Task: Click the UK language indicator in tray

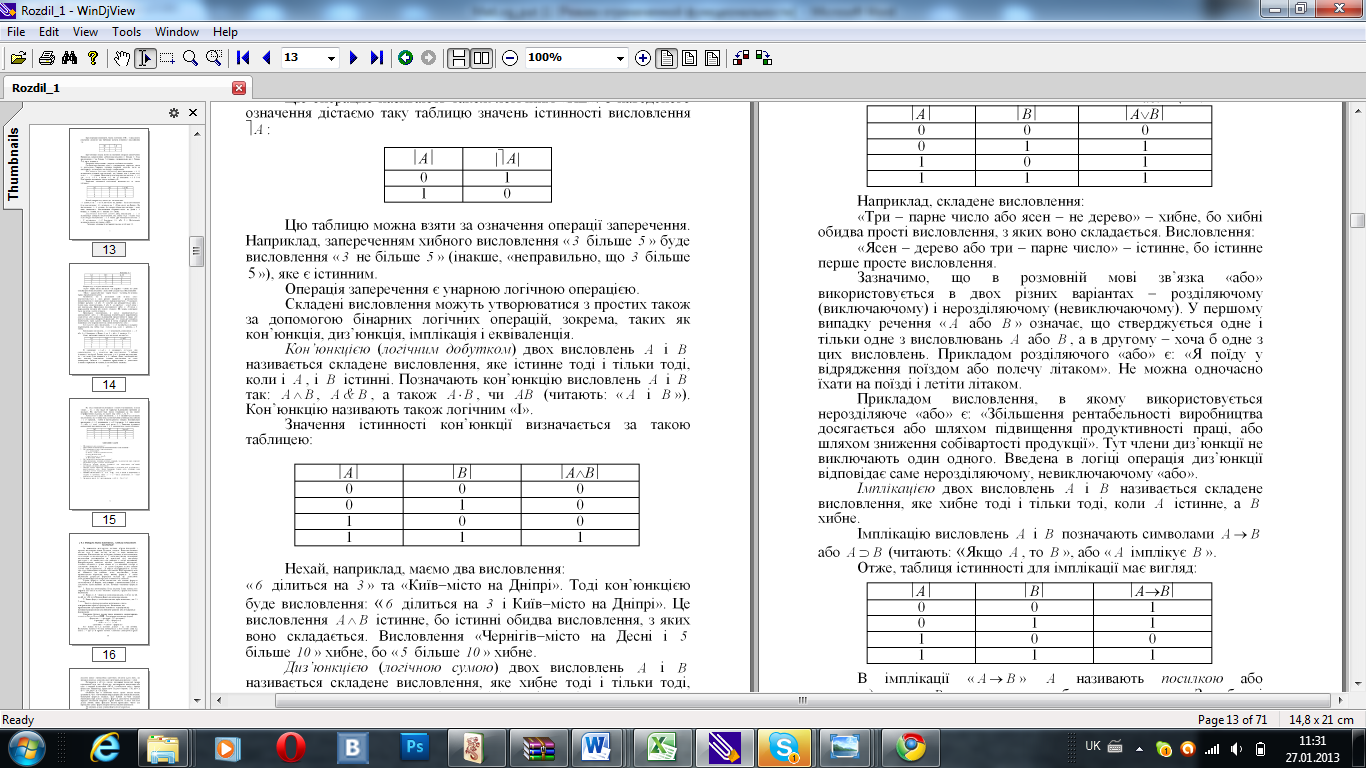Action: click(1093, 746)
